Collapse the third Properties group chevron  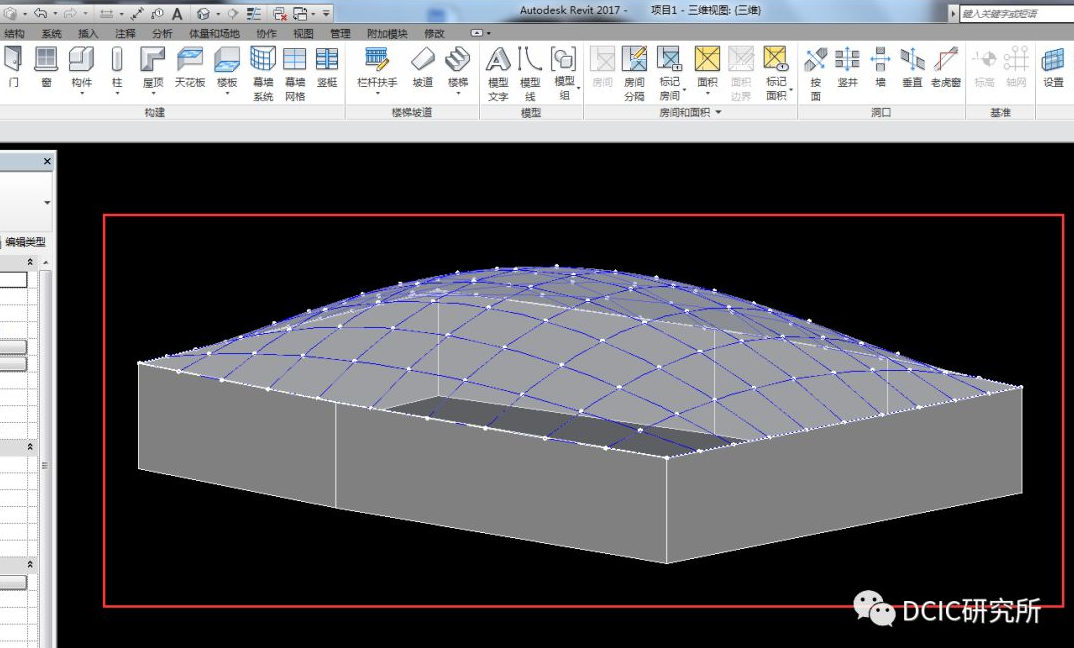pos(30,565)
